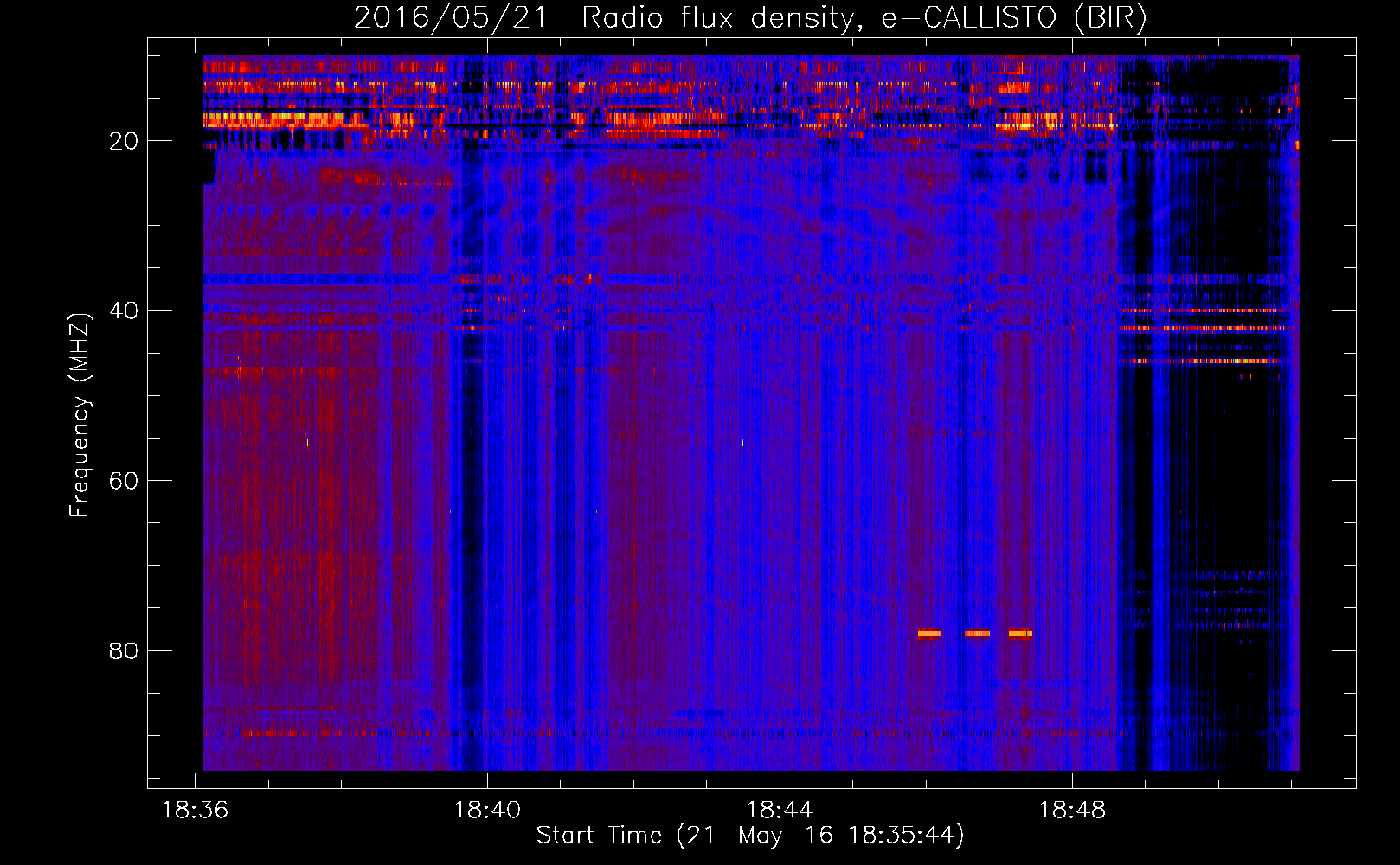
Task: Click the 'Frequency (MHZ)' axis label
Action: pos(80,415)
